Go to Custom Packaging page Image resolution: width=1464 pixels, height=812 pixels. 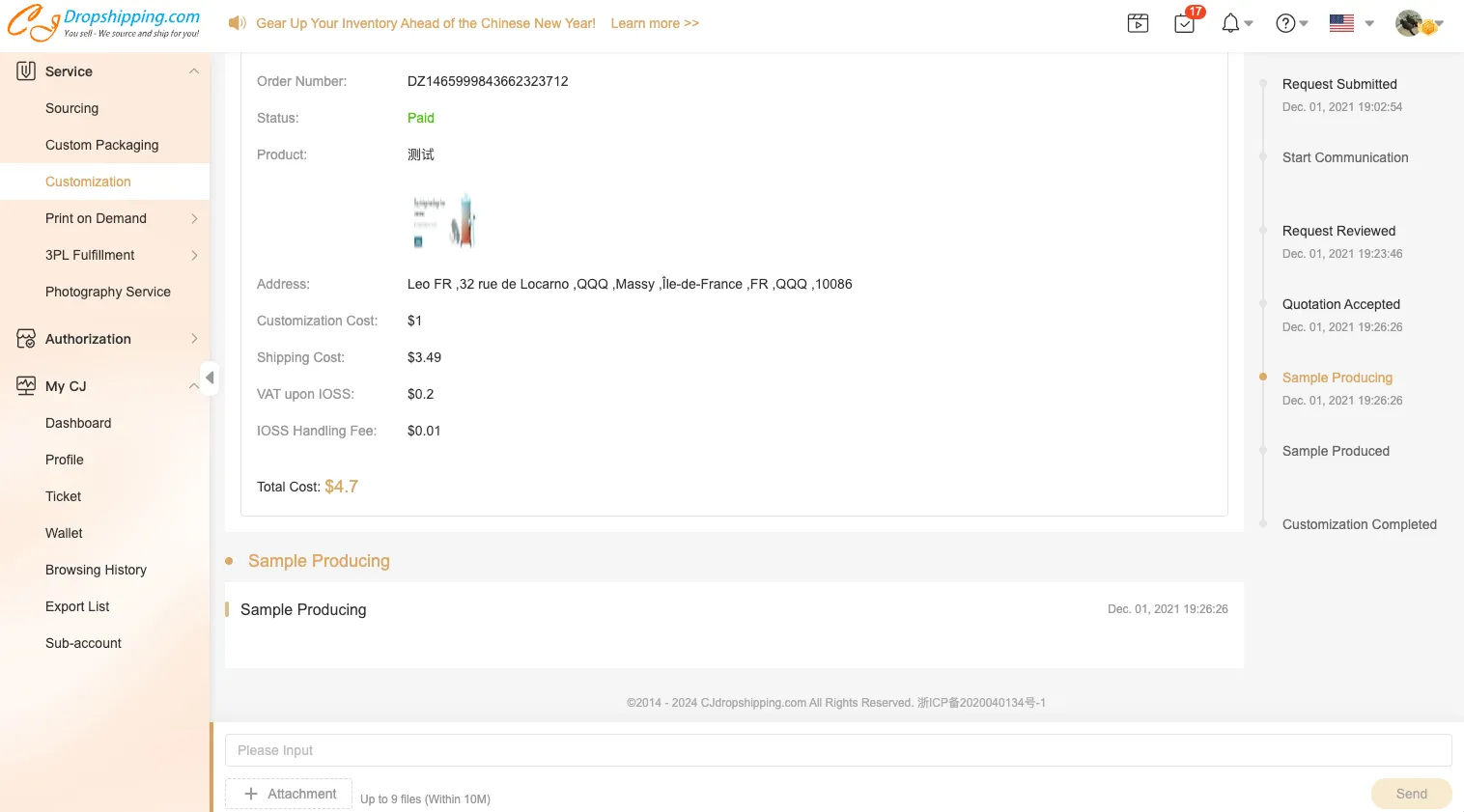click(101, 145)
